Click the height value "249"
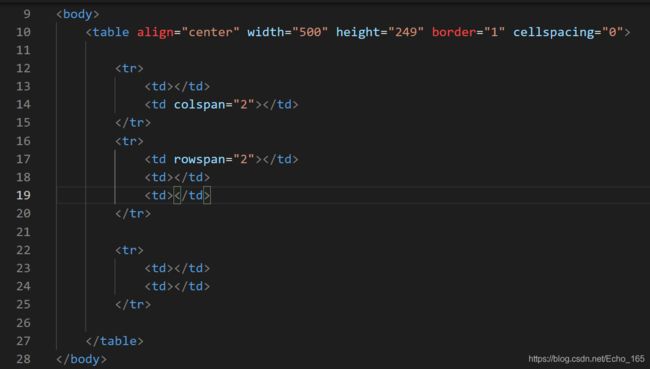 coord(406,32)
